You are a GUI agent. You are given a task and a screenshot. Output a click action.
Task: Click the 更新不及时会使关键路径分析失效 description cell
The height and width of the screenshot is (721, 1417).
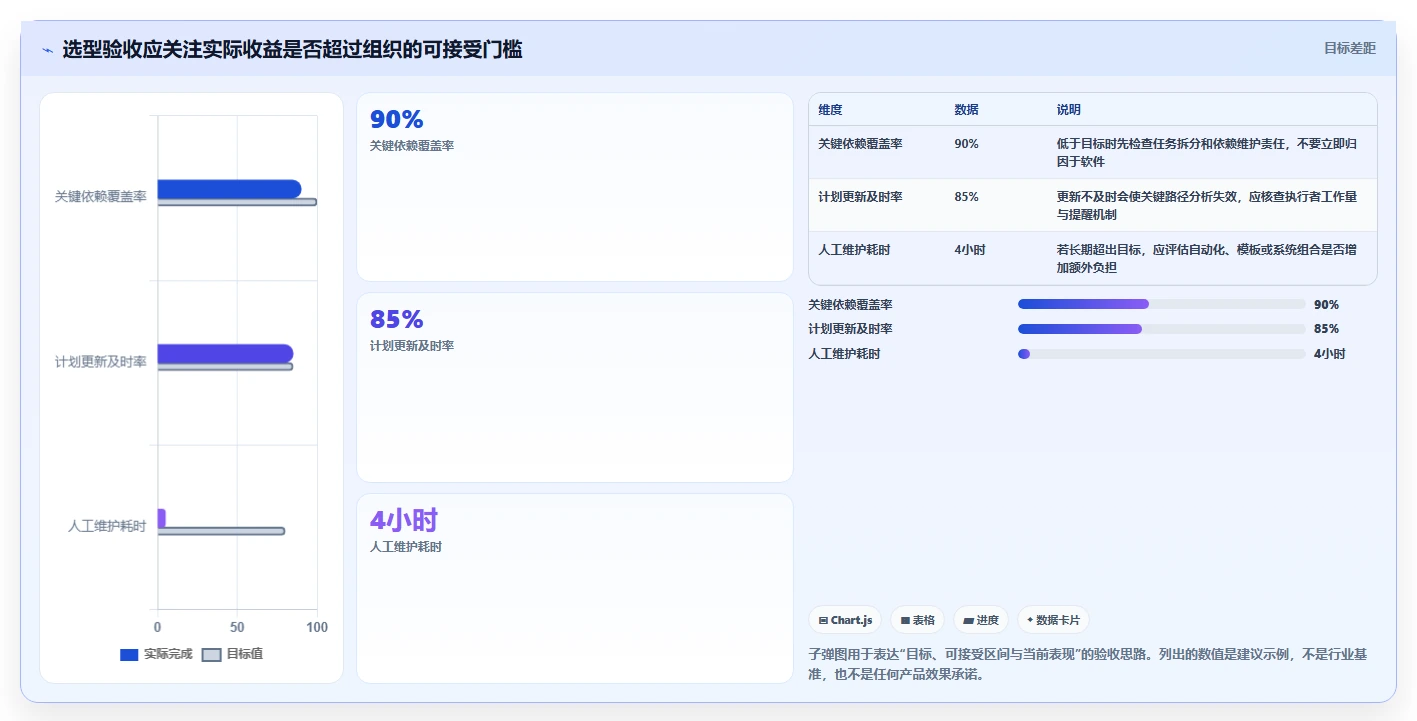(x=1207, y=205)
